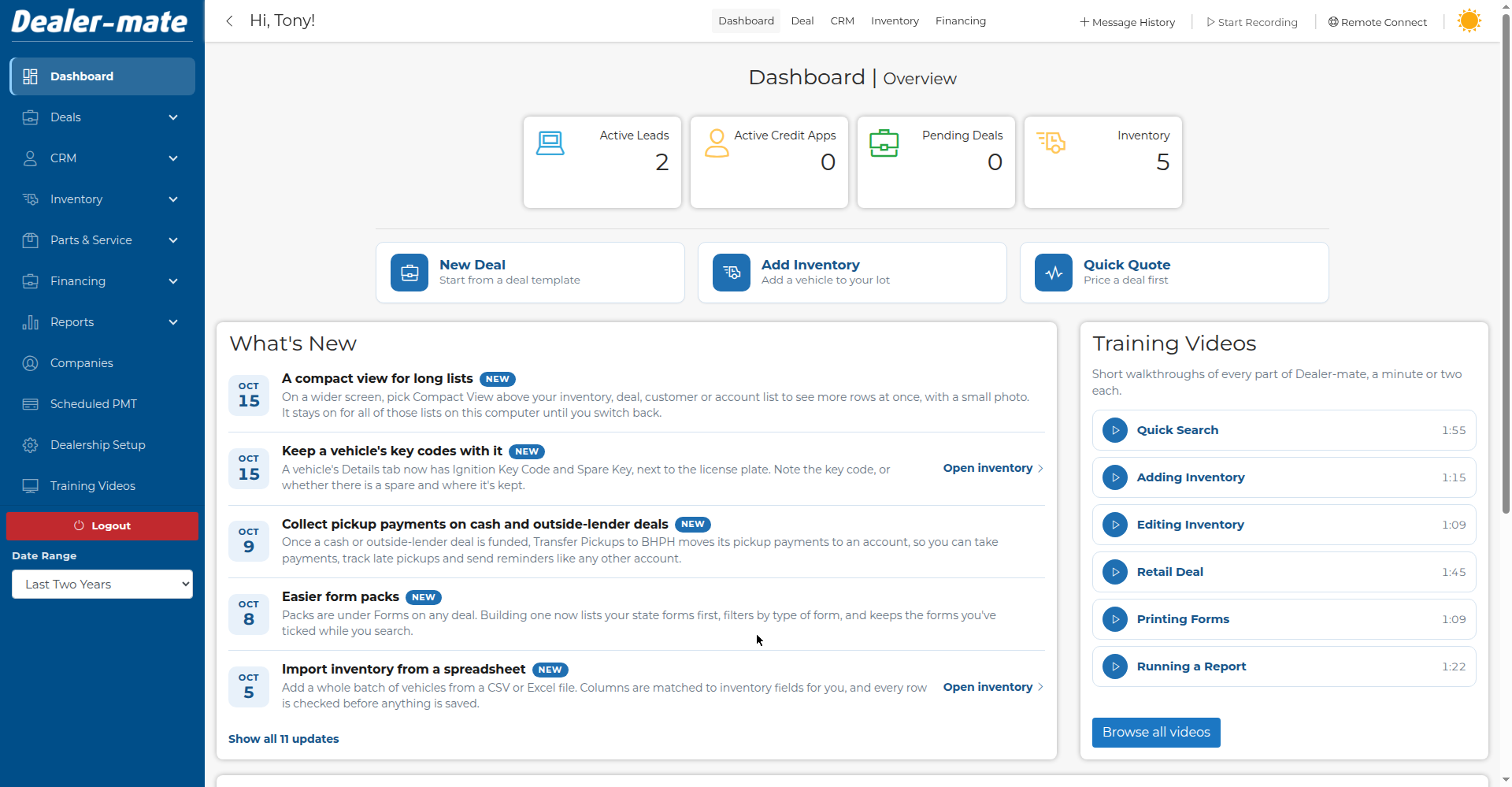The image size is (1512, 787).
Task: Click Browse all videos button
Action: [x=1156, y=733]
